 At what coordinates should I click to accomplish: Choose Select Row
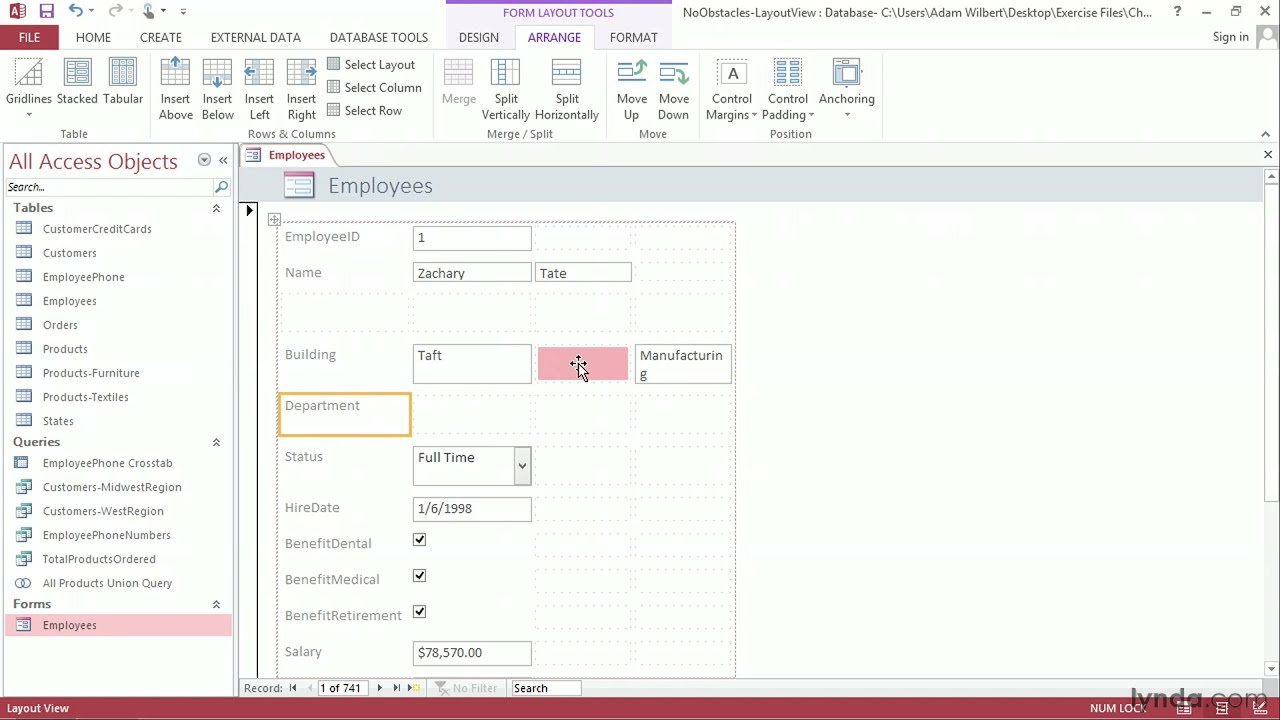(365, 111)
